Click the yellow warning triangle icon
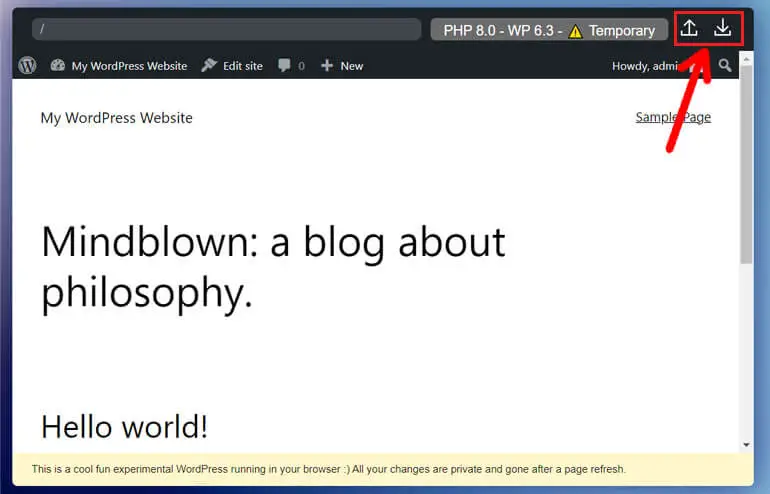 click(x=575, y=31)
